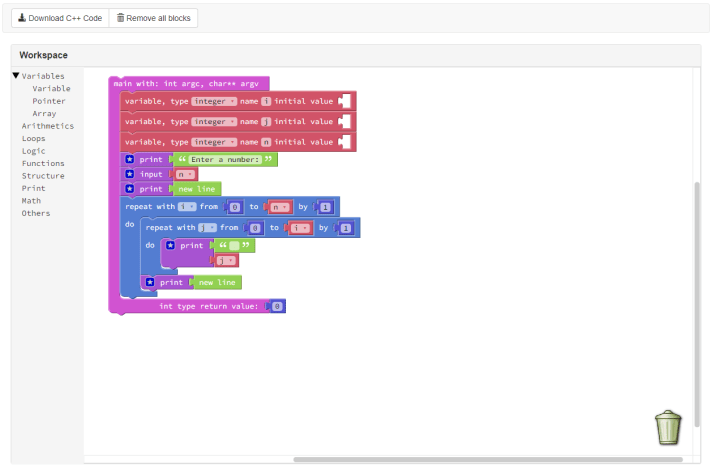
Task: Select the Functions category
Action: click(43, 164)
